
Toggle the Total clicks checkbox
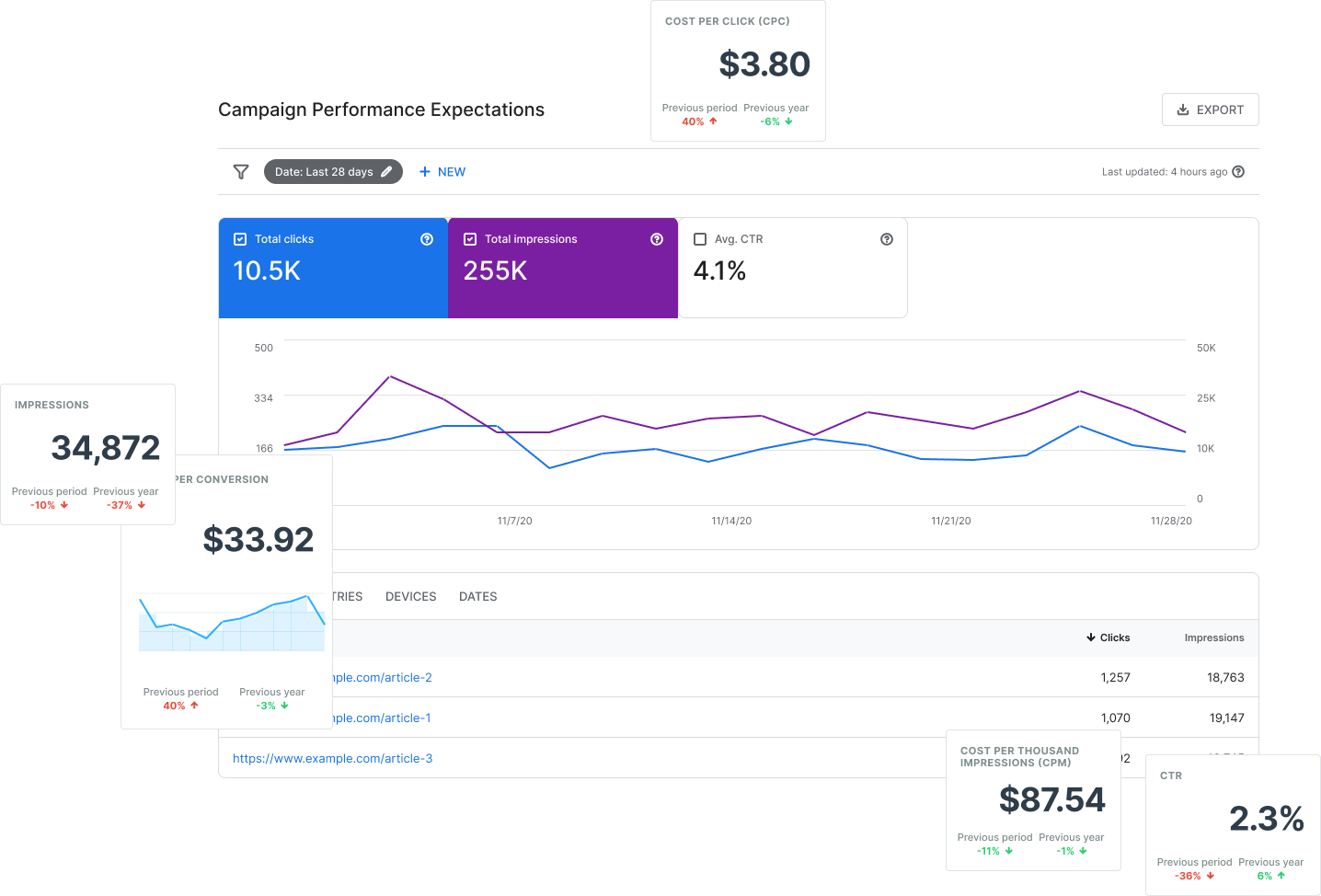[x=240, y=239]
